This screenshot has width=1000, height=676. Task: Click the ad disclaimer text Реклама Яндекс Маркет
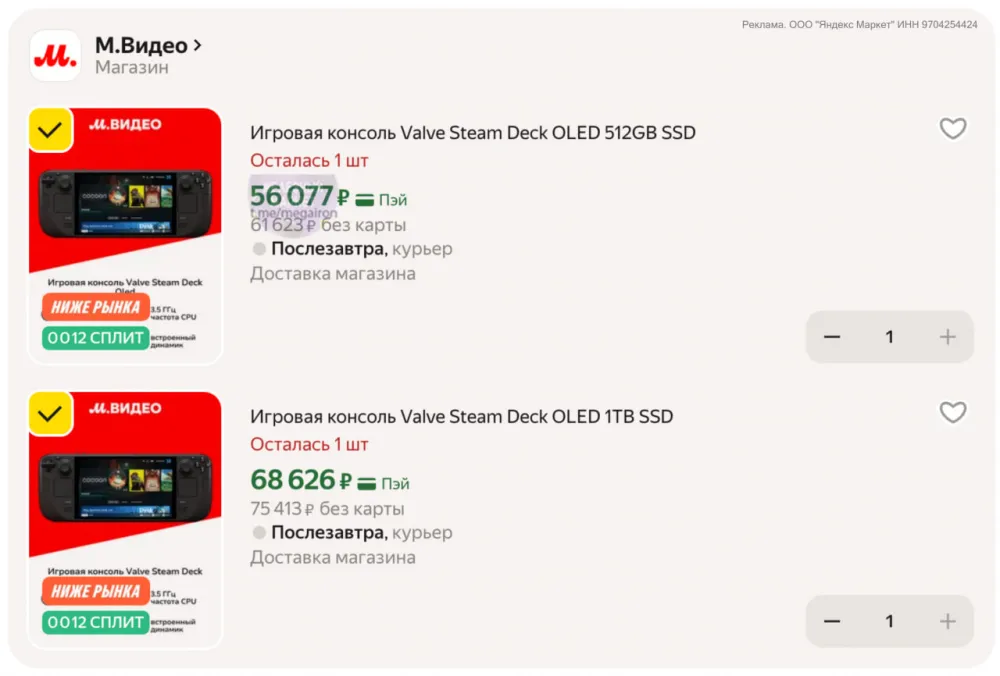tap(859, 24)
